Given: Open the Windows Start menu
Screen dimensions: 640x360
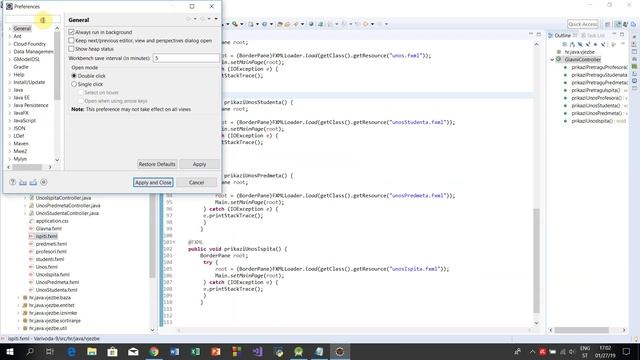Looking at the screenshot, I should coord(10,351).
